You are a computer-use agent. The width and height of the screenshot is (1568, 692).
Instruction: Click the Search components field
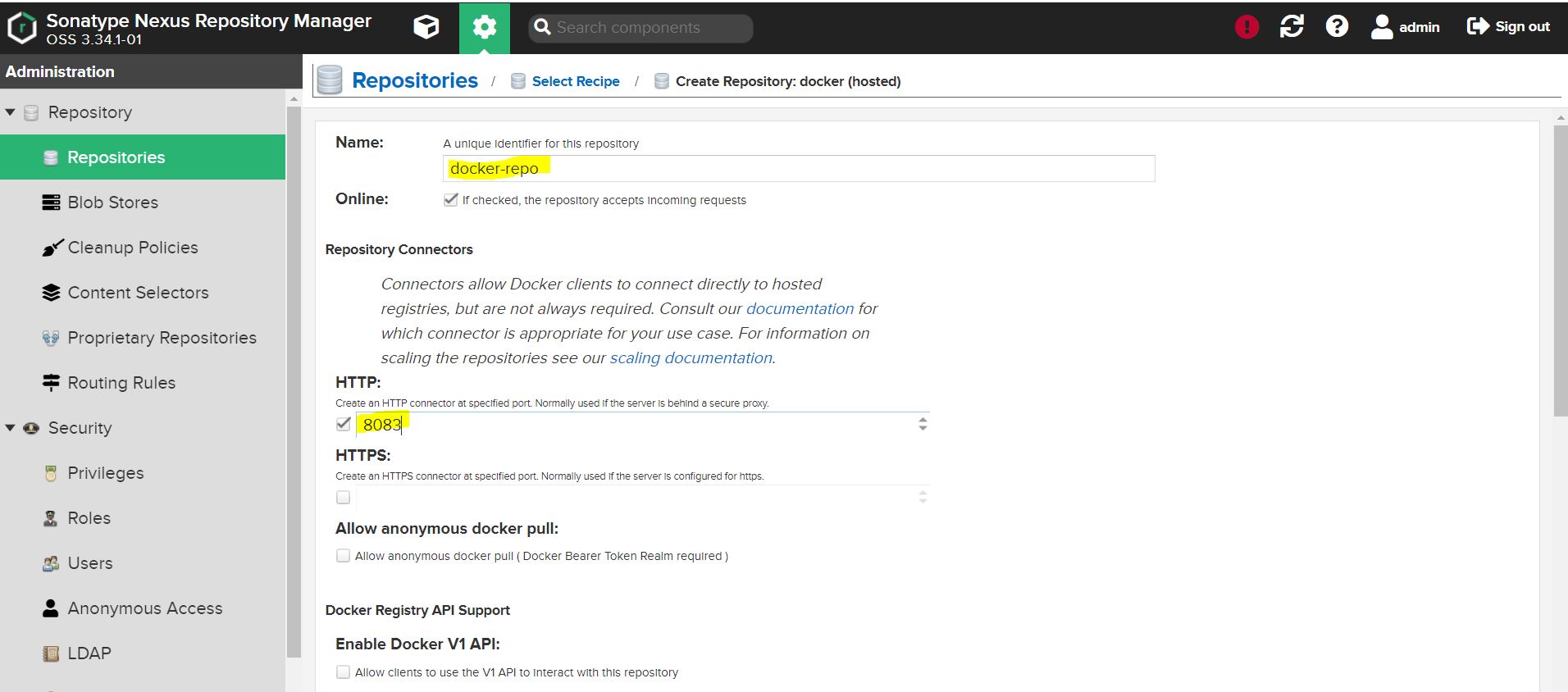[x=640, y=28]
